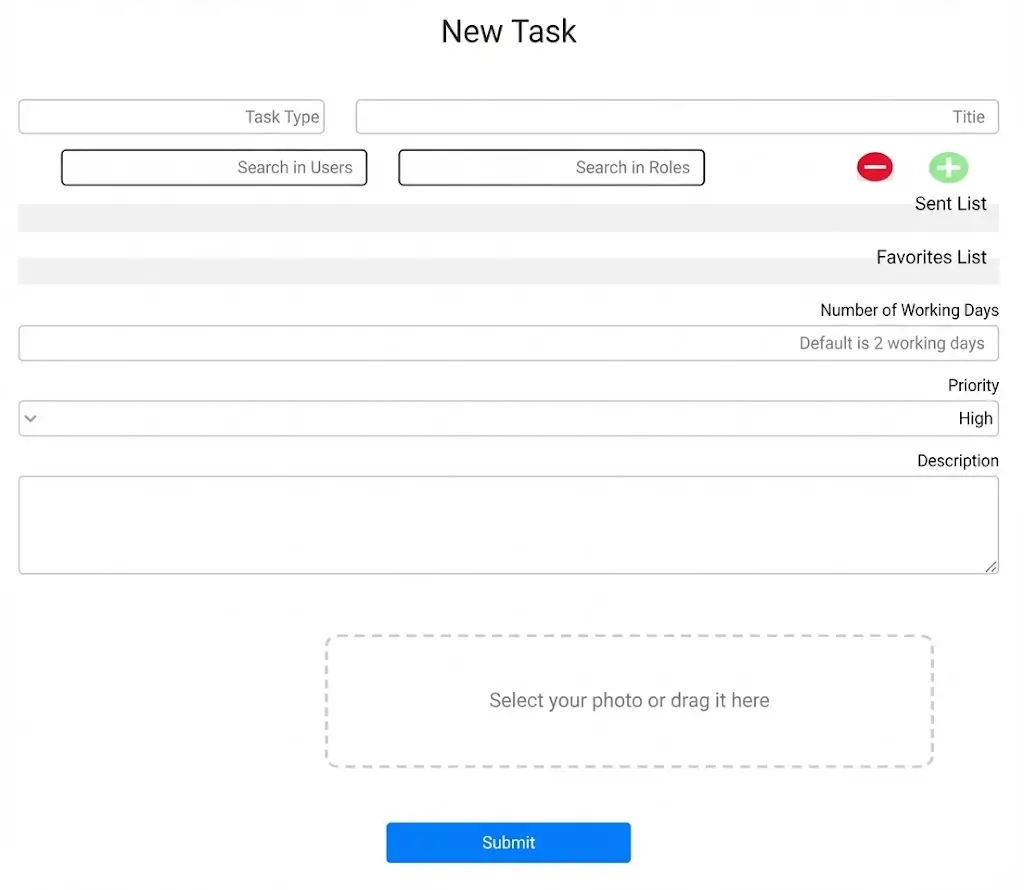Open the photo upload drop zone

coord(629,701)
